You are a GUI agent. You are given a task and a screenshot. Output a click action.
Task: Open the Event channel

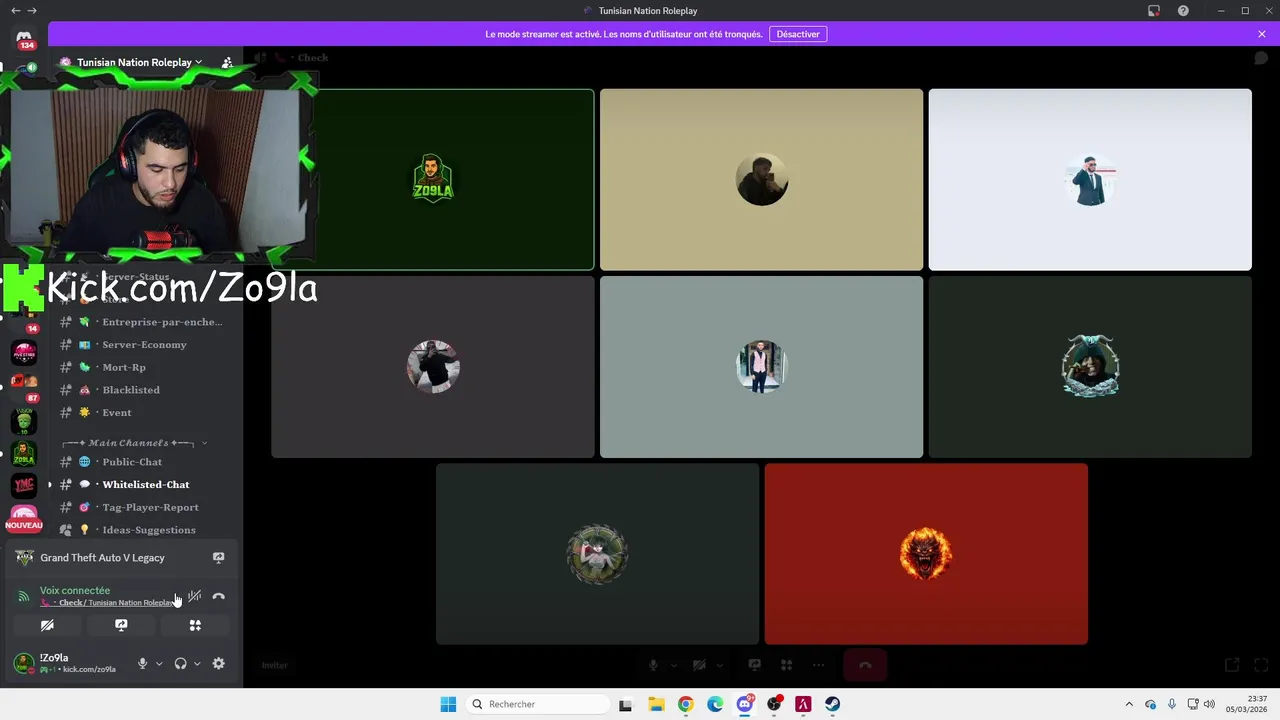(144, 412)
